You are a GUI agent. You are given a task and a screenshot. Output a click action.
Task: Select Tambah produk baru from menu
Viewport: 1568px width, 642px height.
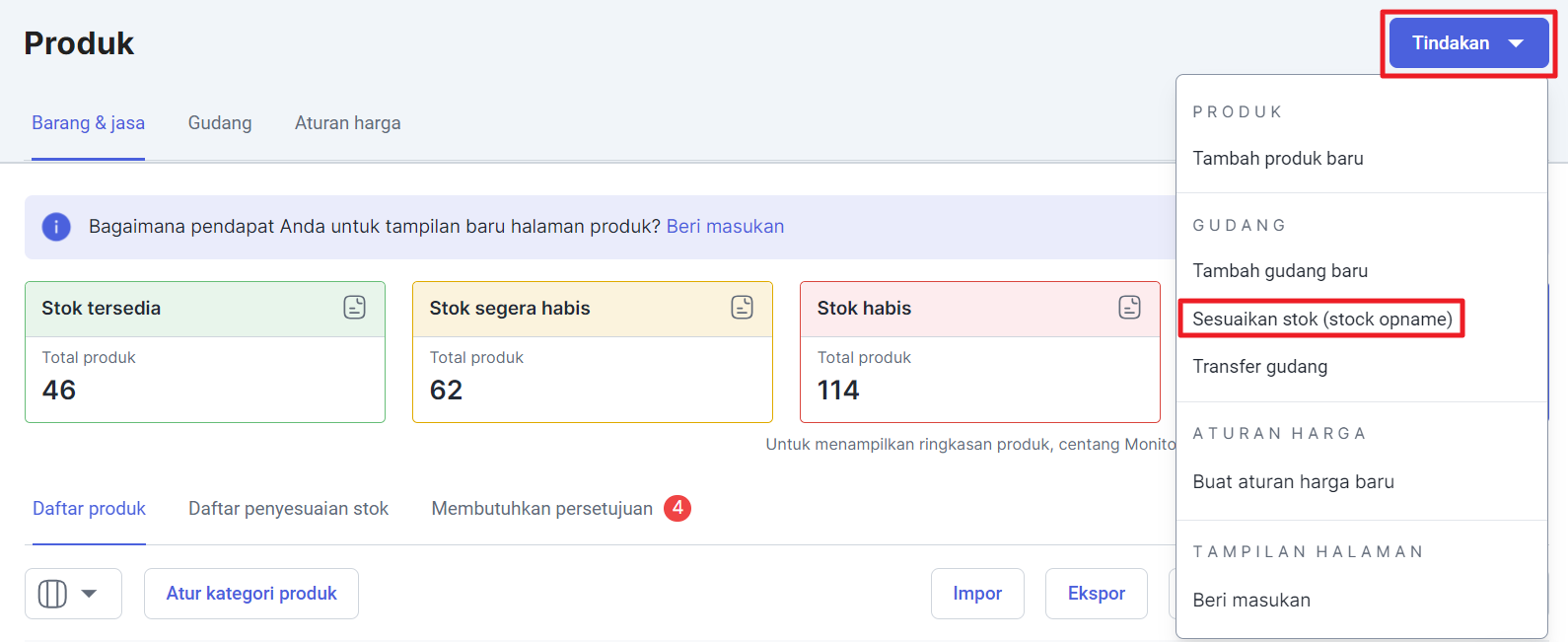point(1278,159)
